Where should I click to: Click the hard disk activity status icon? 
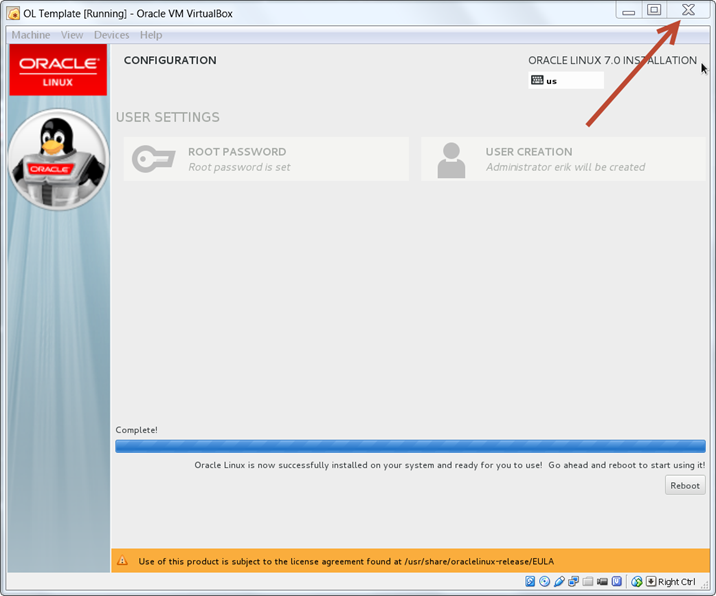(x=530, y=581)
